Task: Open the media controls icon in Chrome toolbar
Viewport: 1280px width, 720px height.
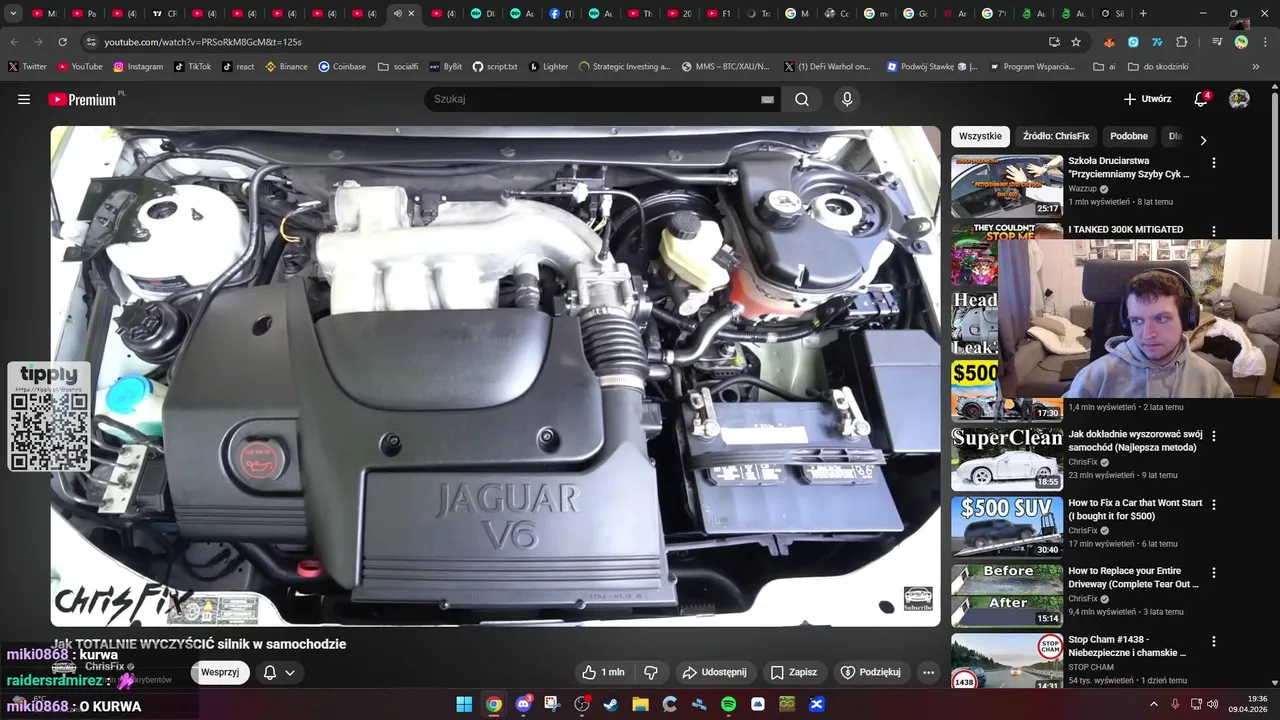Action: click(x=1217, y=42)
